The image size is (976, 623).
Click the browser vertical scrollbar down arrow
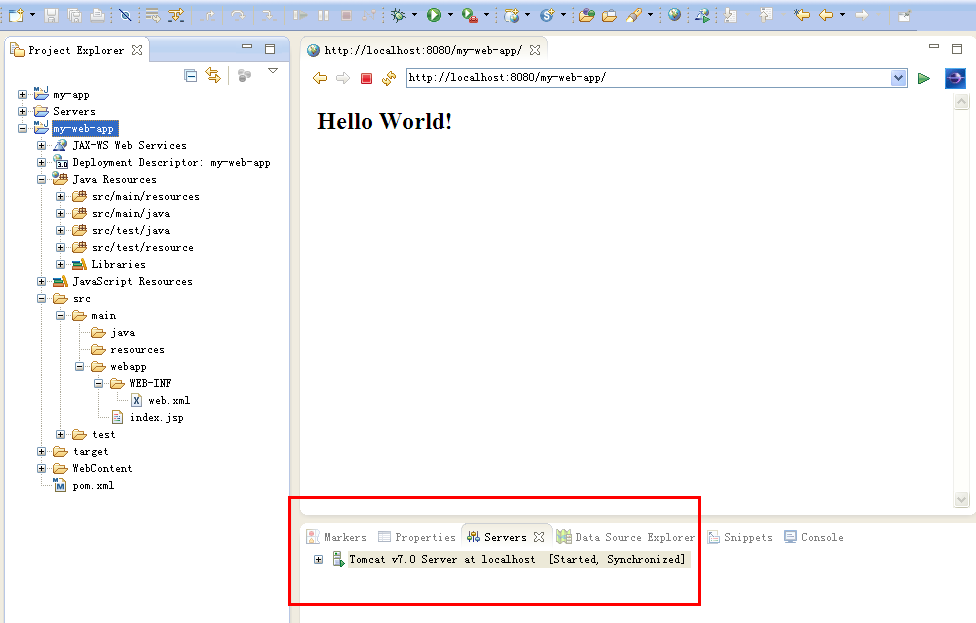961,498
